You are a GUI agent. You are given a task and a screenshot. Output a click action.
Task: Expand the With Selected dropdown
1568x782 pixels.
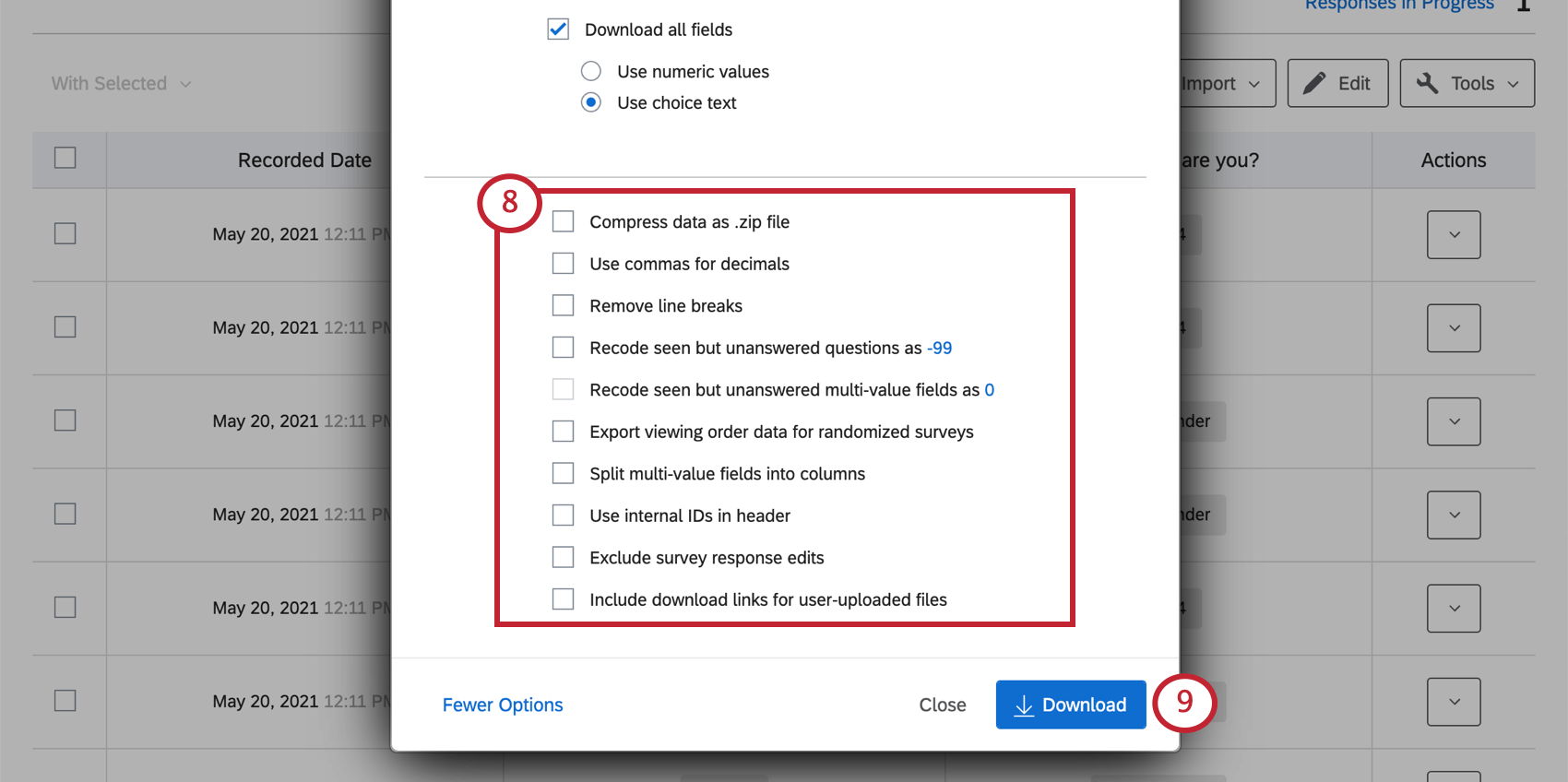(x=121, y=83)
